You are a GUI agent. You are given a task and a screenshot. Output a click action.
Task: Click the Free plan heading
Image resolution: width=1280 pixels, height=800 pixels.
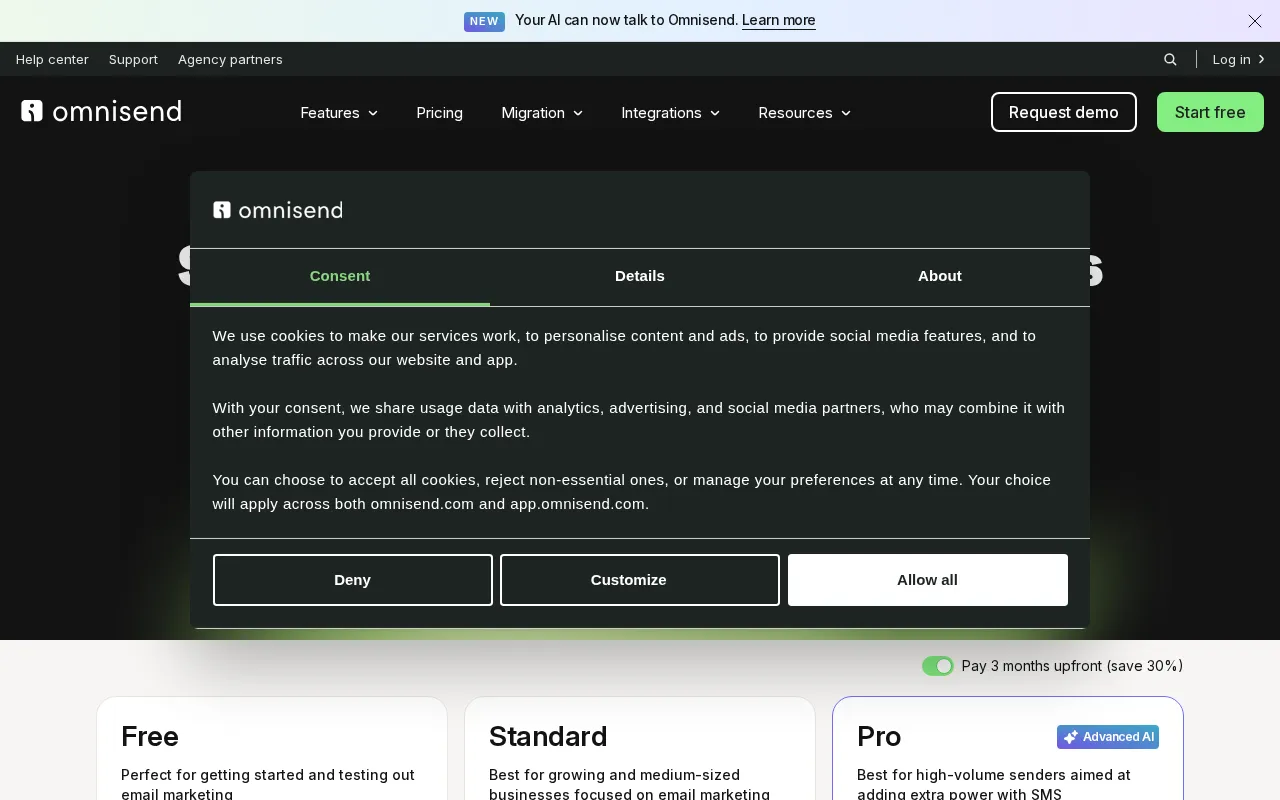150,736
